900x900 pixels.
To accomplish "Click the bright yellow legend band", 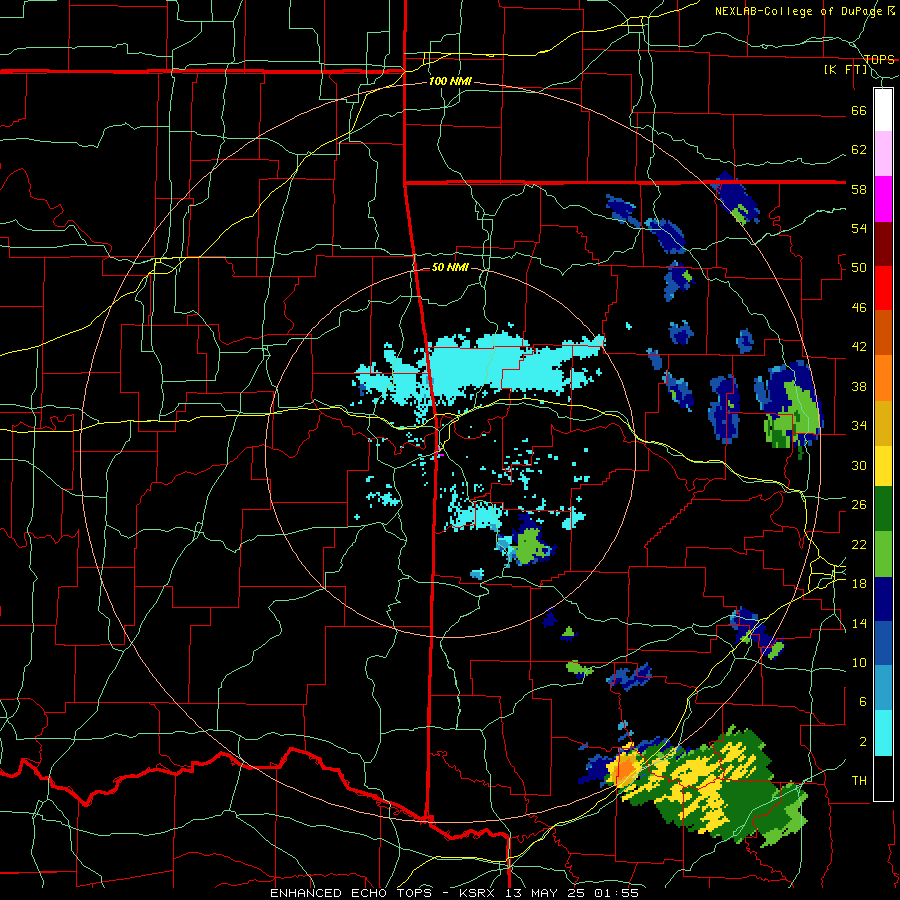I will [x=883, y=466].
